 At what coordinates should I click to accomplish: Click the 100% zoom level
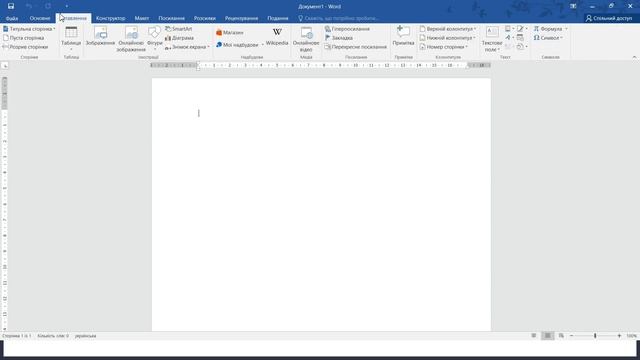(631, 336)
